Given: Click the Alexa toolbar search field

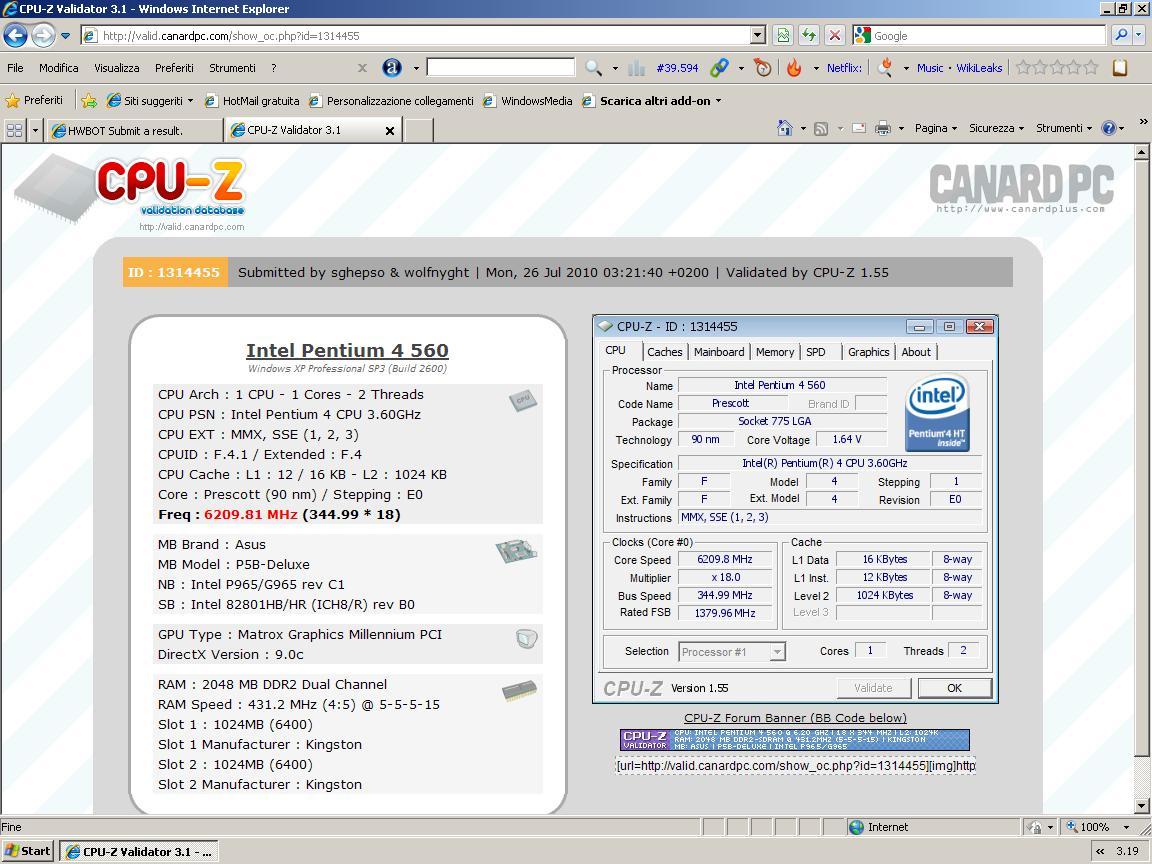Looking at the screenshot, I should click(500, 68).
